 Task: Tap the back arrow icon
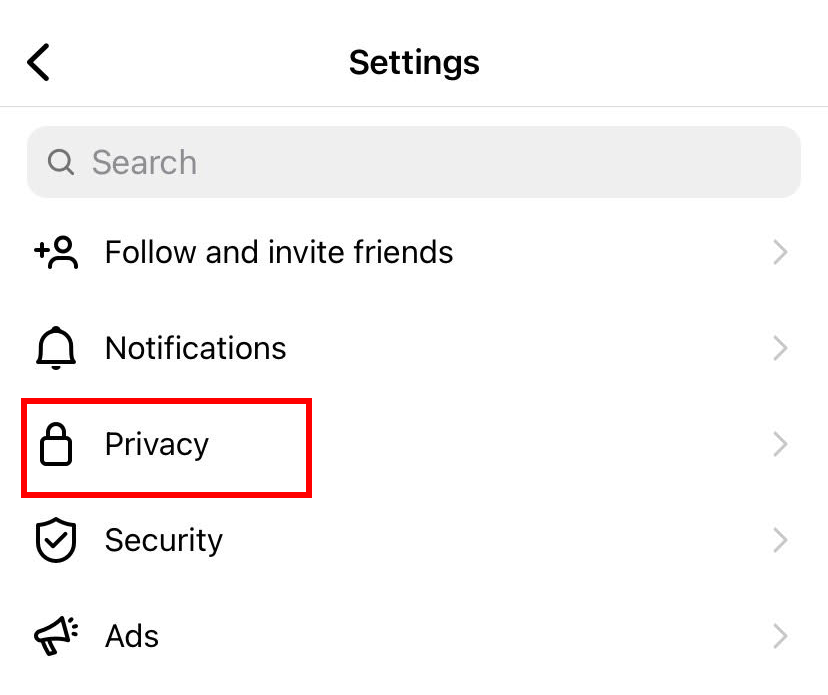click(x=38, y=62)
